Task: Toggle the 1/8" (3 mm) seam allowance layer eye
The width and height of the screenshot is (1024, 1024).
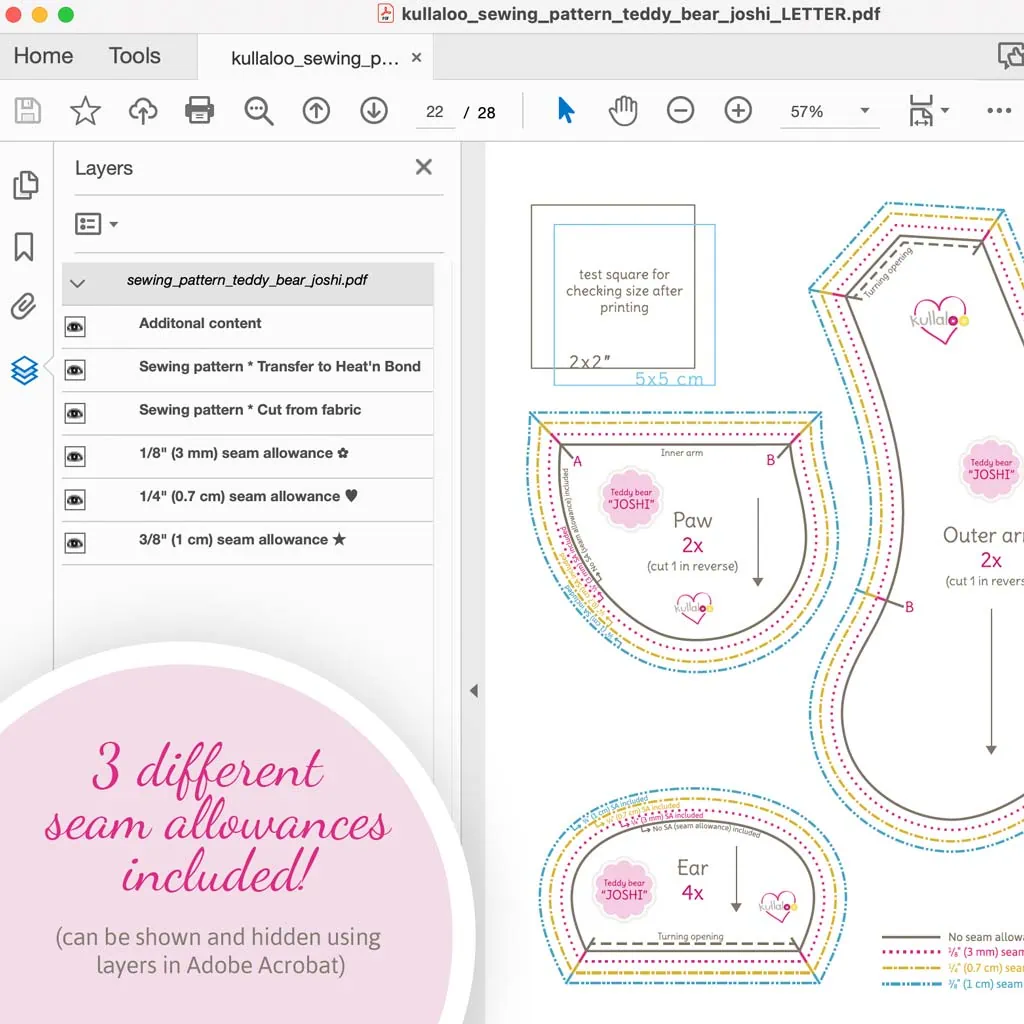Action: click(x=75, y=456)
